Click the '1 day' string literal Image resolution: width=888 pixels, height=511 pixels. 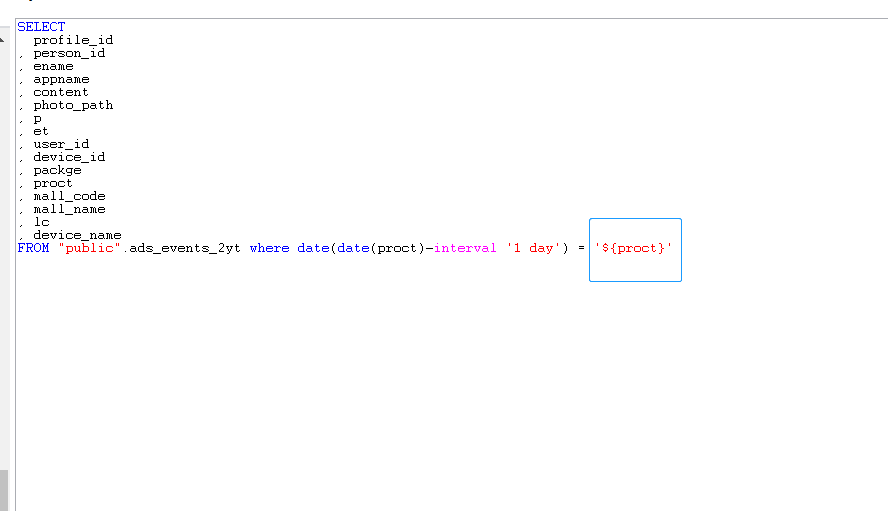tap(533, 248)
